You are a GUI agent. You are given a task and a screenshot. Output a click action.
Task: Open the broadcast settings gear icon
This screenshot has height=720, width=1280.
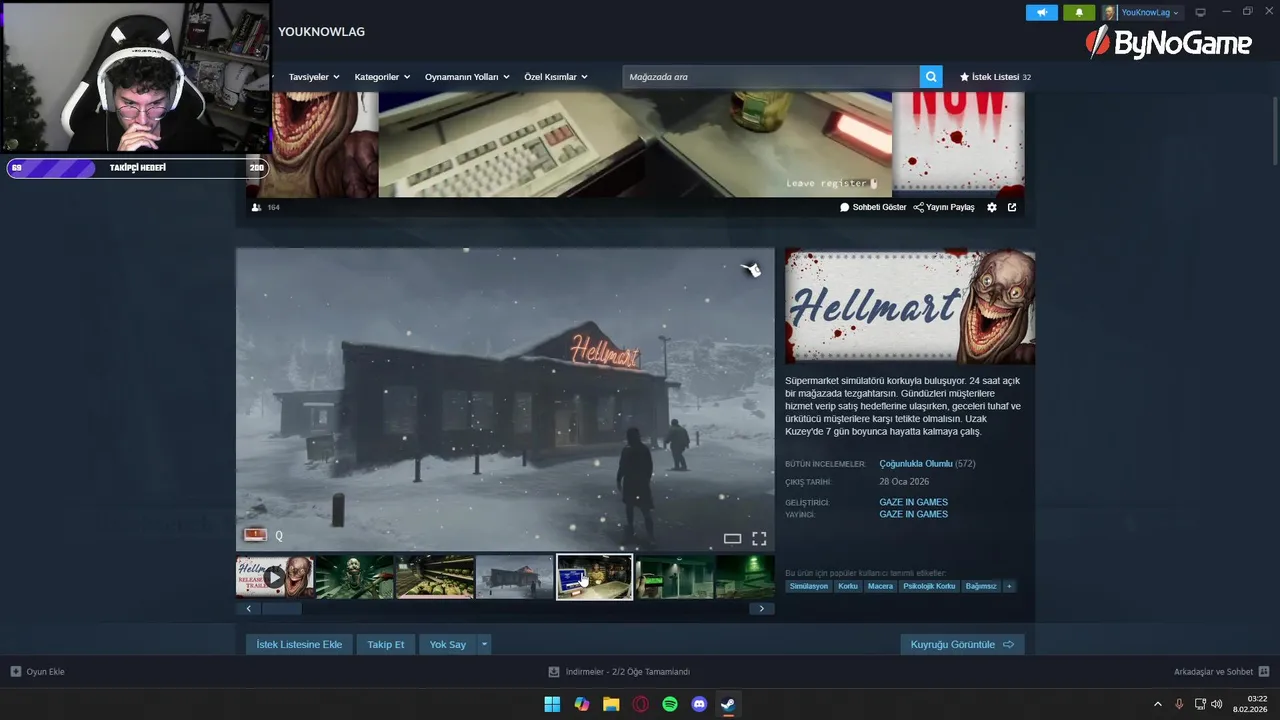(x=992, y=207)
